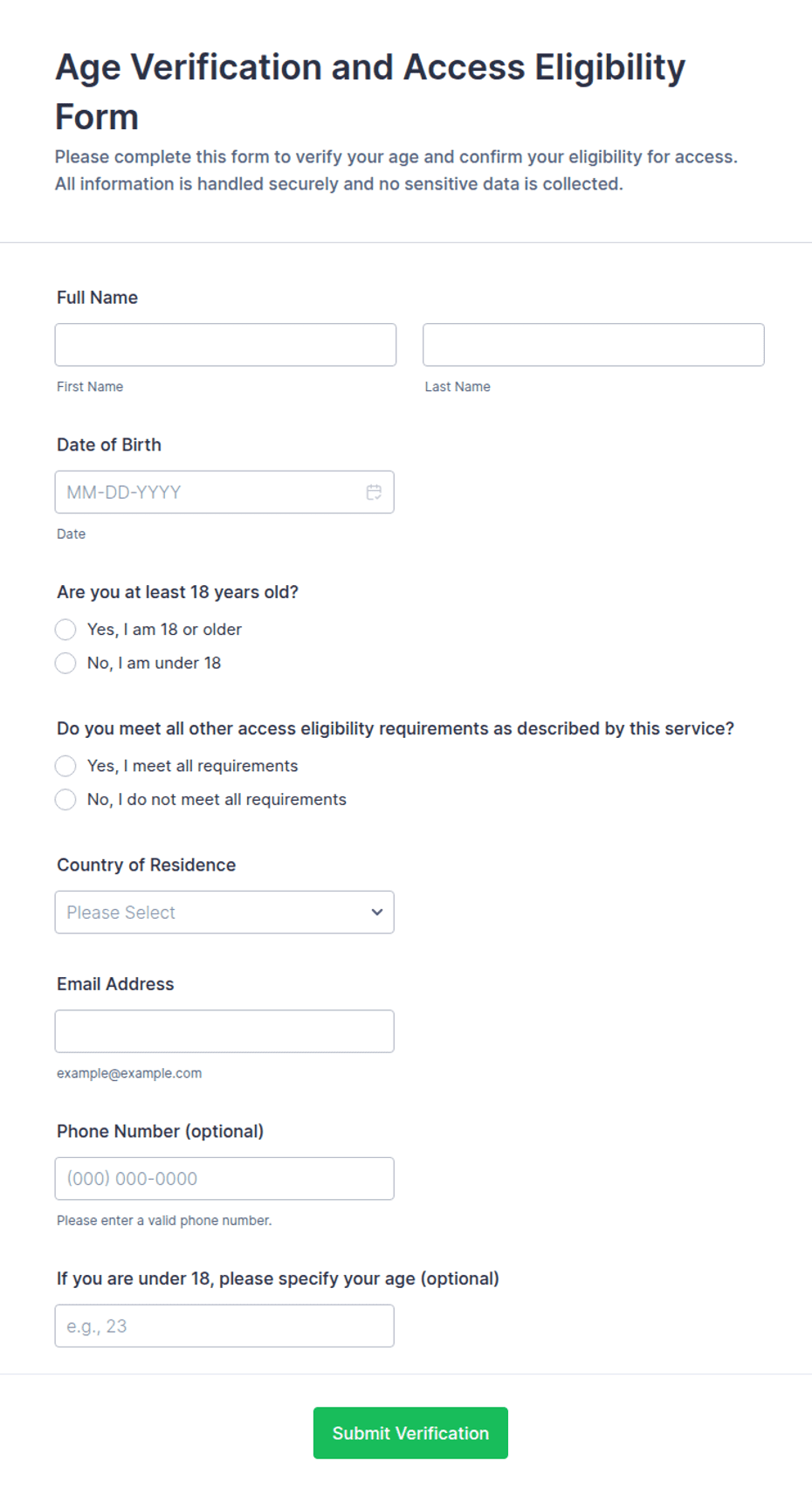Image resolution: width=812 pixels, height=1502 pixels.
Task: Click the Full Name label
Action: point(97,298)
